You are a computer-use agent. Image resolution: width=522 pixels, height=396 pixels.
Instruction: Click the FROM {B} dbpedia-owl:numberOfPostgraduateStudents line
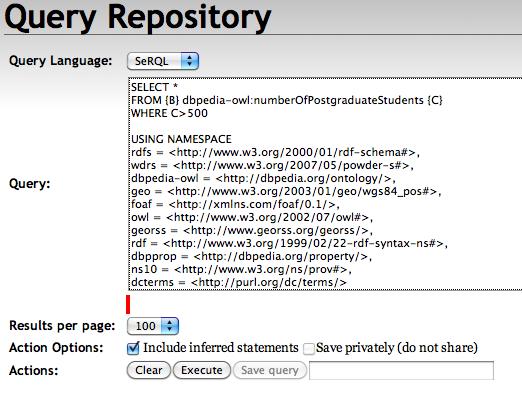pyautogui.click(x=287, y=100)
